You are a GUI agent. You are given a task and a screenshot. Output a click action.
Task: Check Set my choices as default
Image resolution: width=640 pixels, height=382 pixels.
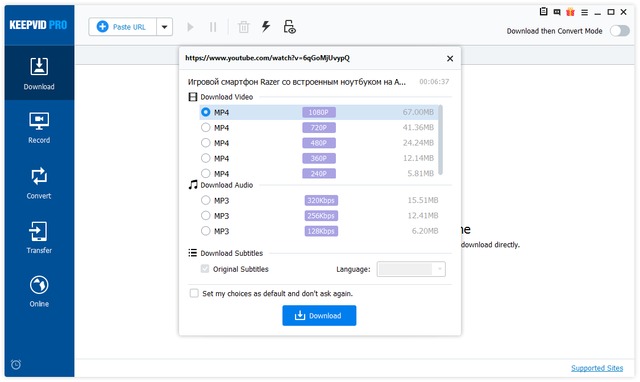[x=194, y=293]
